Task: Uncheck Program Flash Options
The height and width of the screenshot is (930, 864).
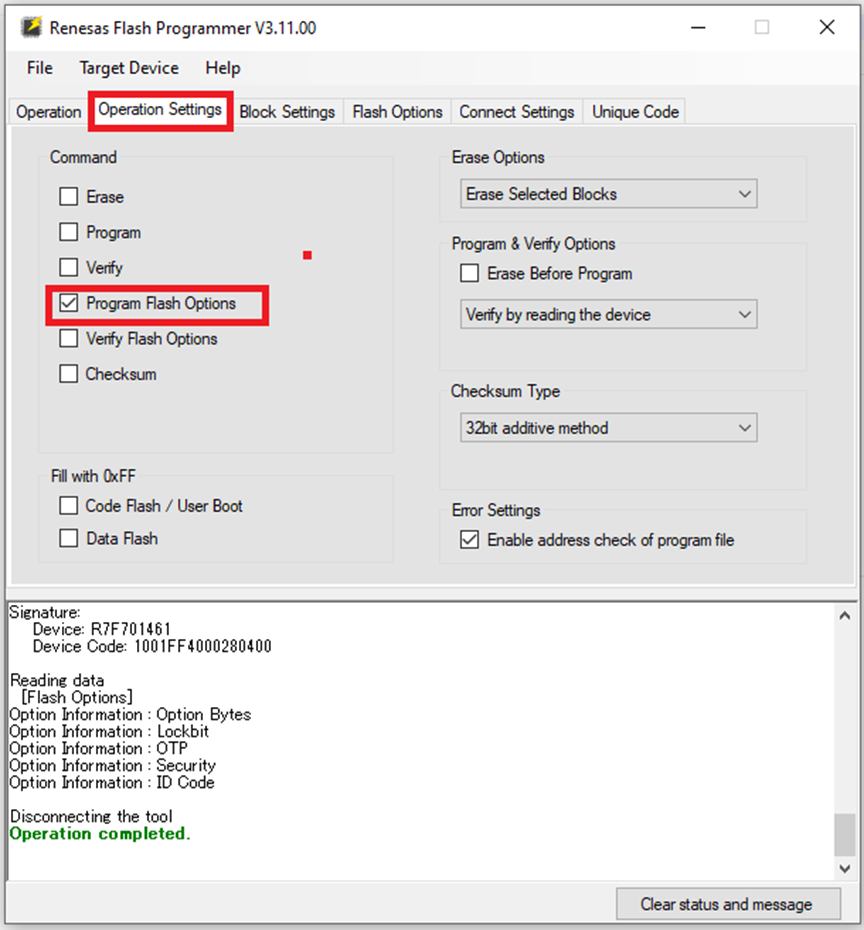Action: click(69, 303)
